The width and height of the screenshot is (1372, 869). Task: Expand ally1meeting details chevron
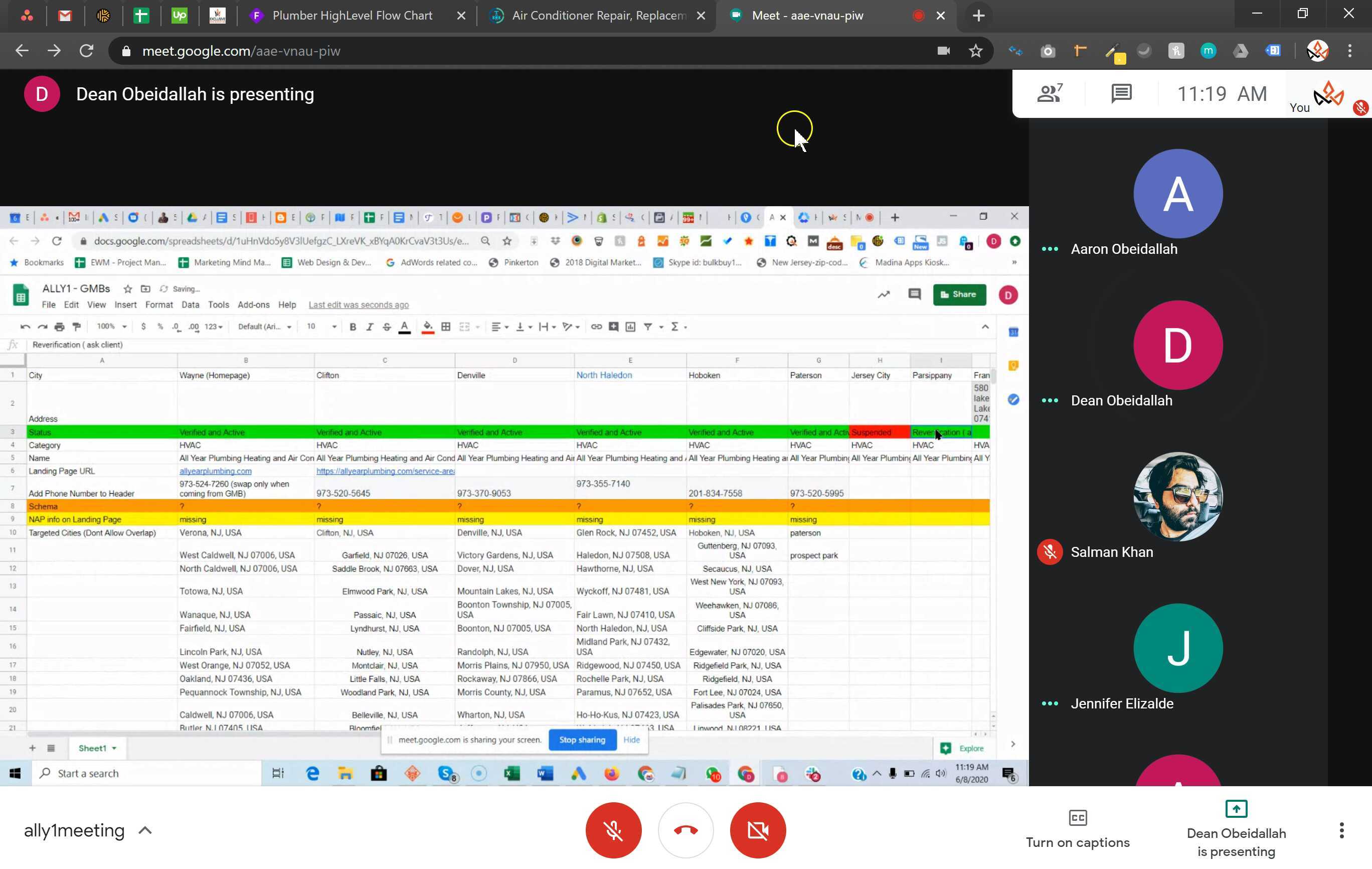[x=145, y=830]
